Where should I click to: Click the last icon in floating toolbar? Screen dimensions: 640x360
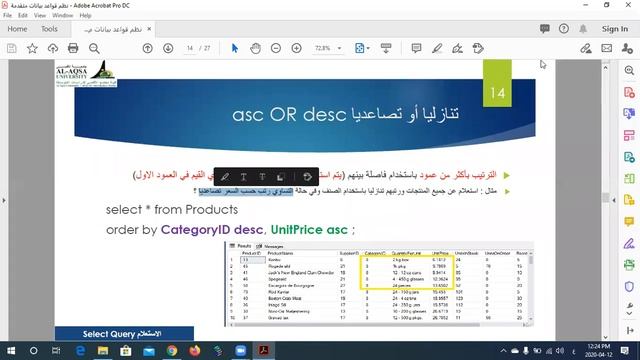coord(308,177)
